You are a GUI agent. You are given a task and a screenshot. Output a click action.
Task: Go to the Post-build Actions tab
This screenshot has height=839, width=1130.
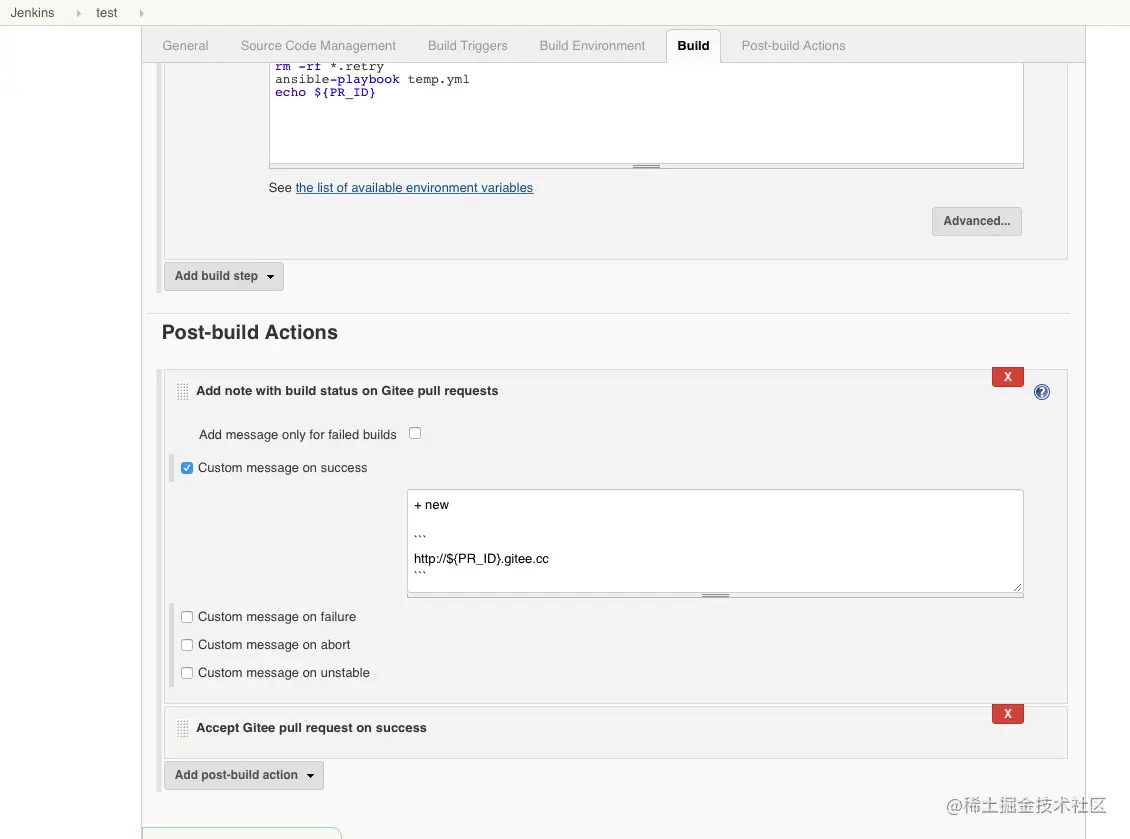(x=793, y=46)
